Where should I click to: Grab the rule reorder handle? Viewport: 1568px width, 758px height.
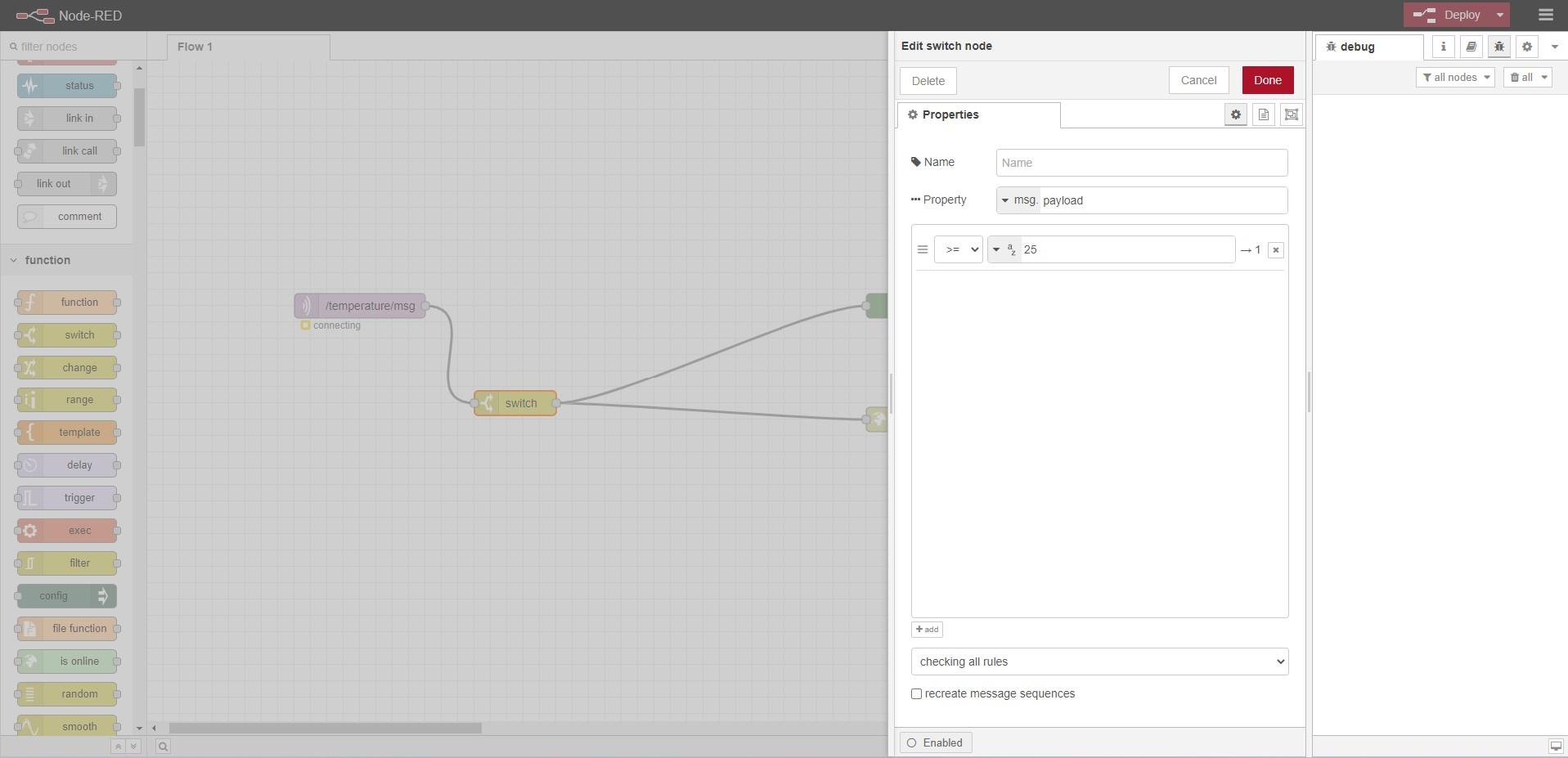click(x=922, y=250)
